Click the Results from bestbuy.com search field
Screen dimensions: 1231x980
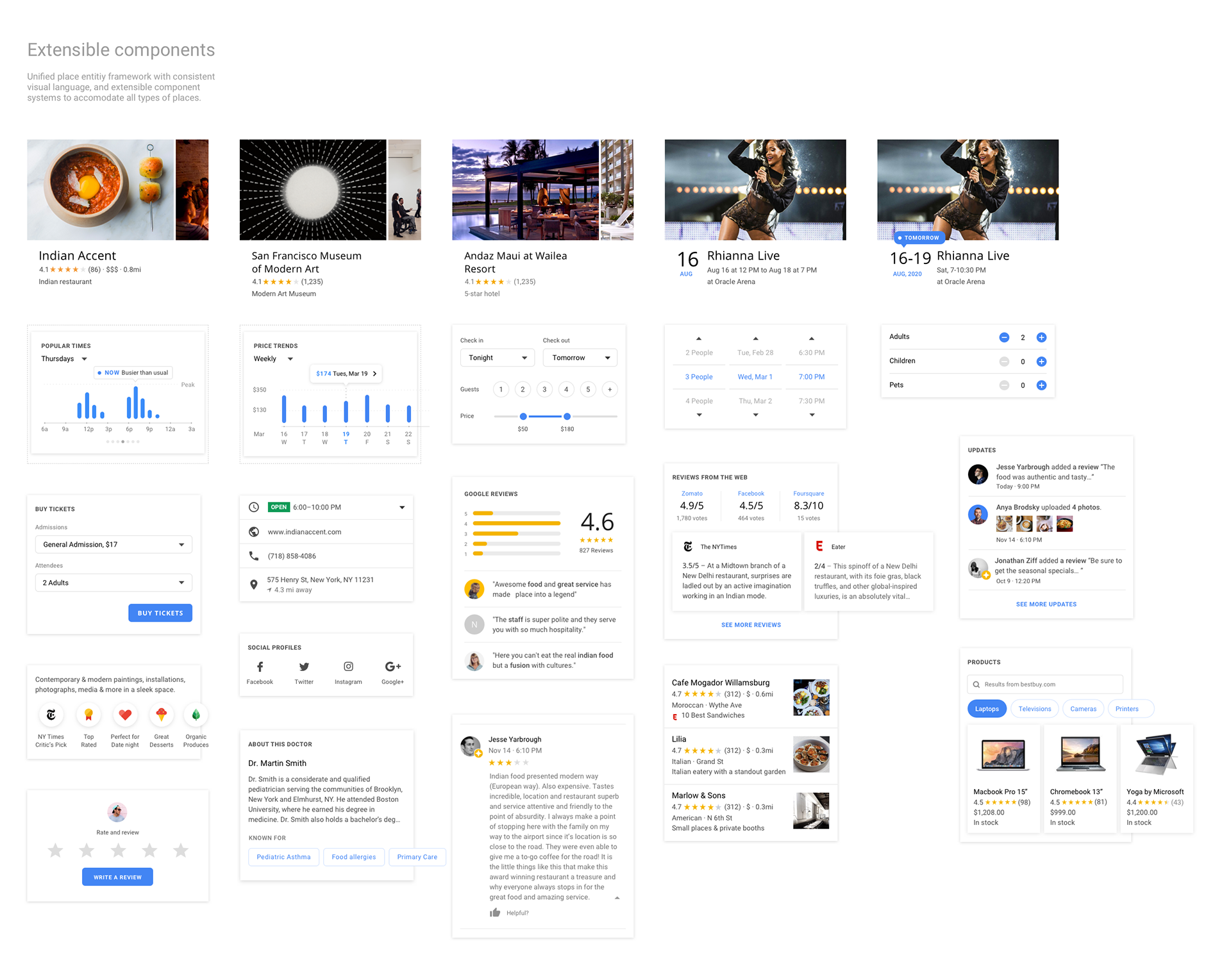pyautogui.click(x=1045, y=684)
